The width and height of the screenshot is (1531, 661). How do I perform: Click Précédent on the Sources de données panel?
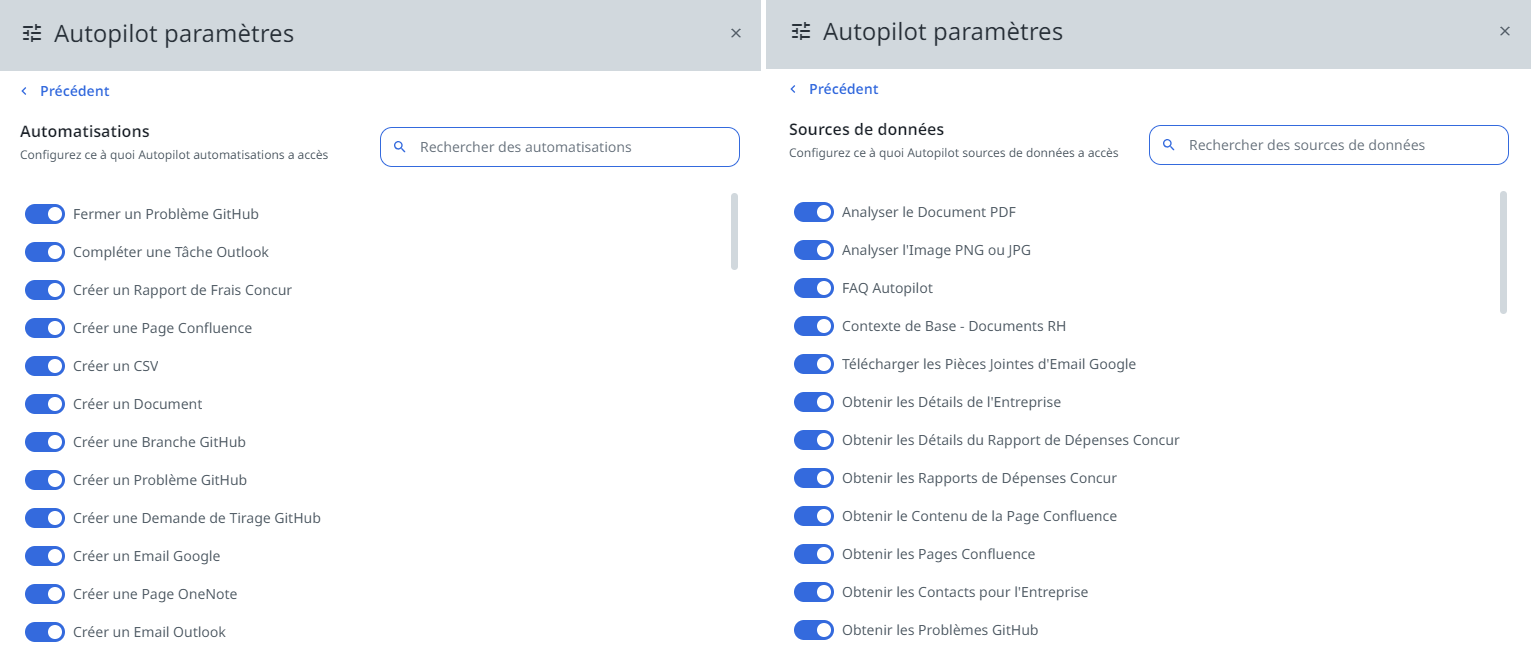point(843,88)
